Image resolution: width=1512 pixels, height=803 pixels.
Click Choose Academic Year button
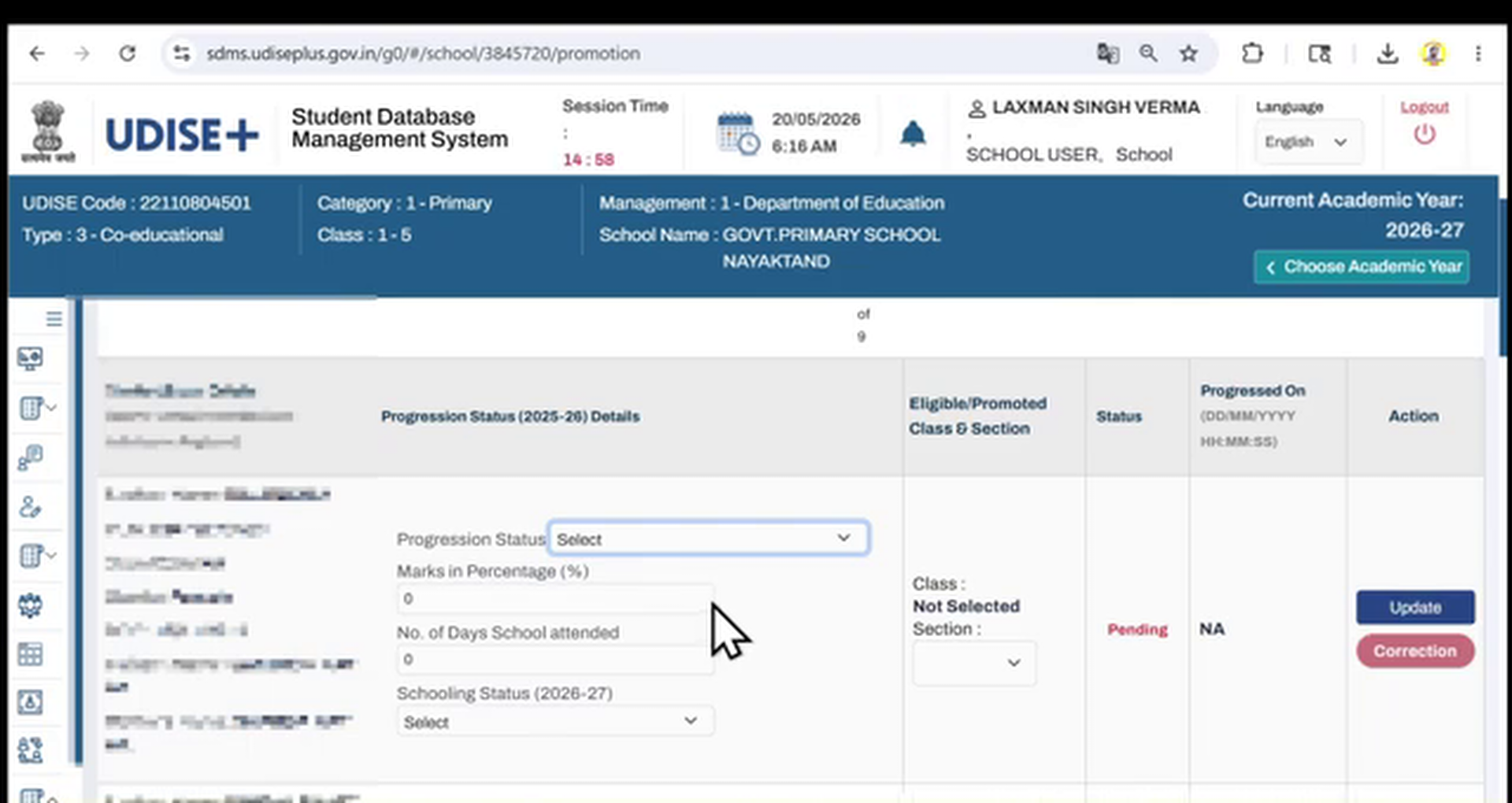click(x=1362, y=267)
